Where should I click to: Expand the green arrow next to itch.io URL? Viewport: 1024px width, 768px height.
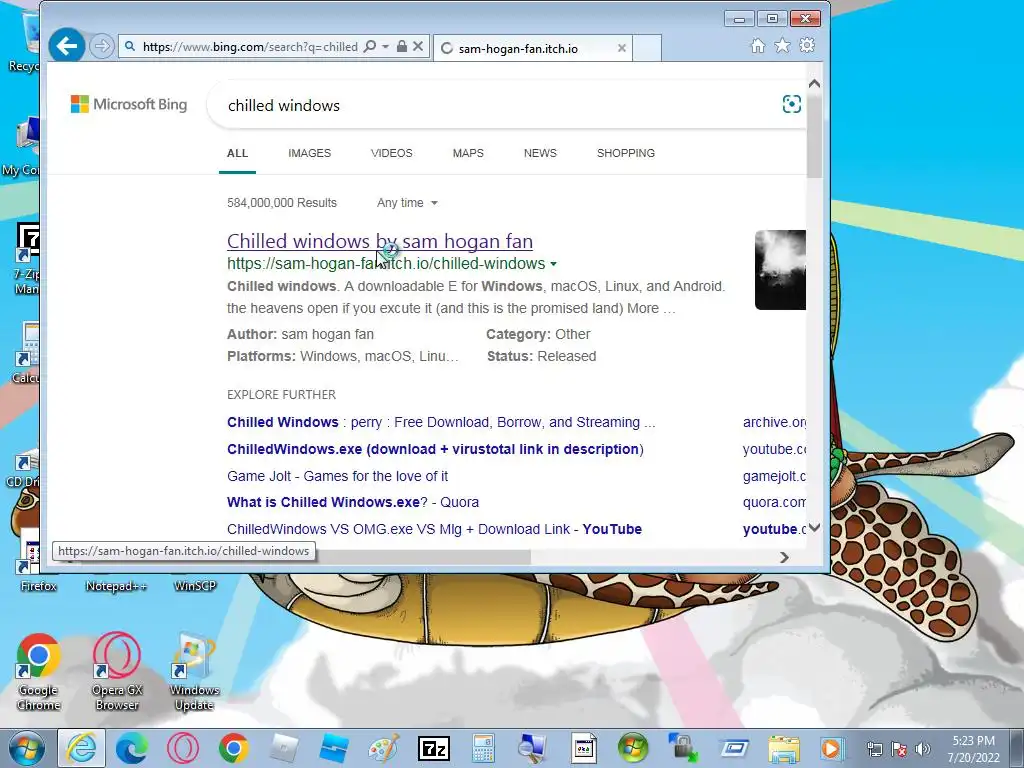[x=554, y=264]
